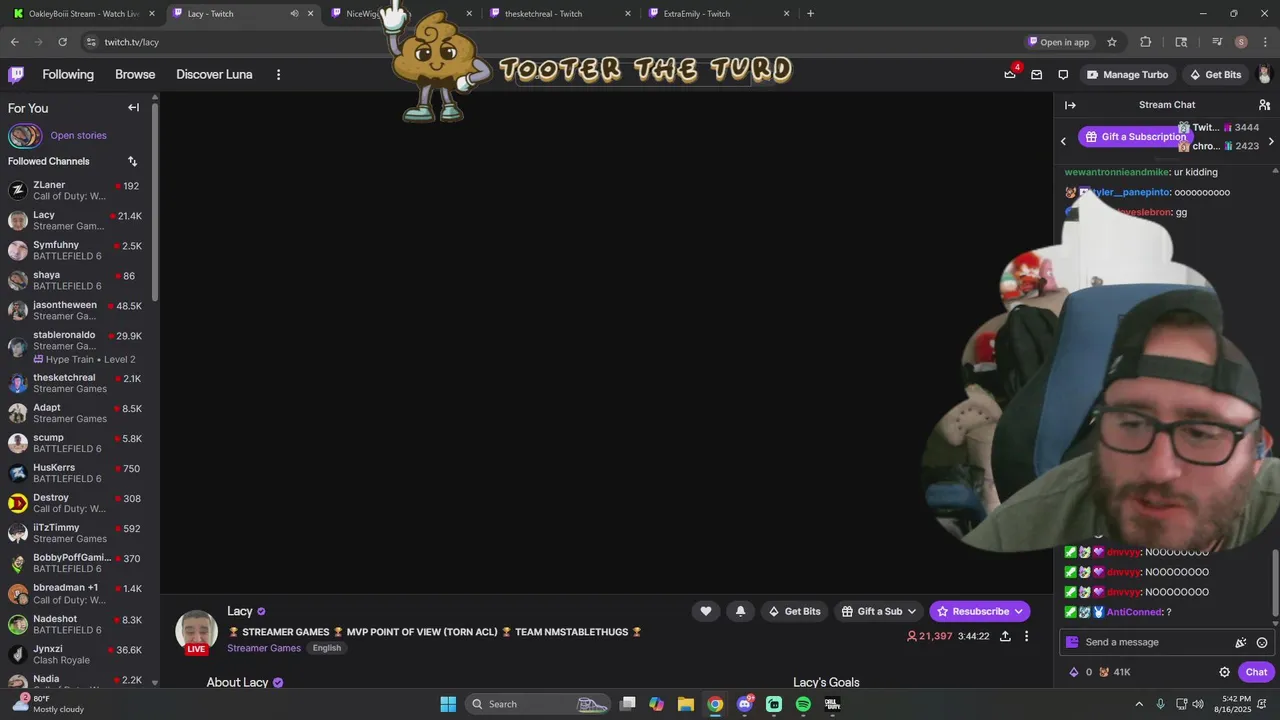Click Get Bits below the stream
This screenshot has width=1280, height=720.
coord(794,611)
